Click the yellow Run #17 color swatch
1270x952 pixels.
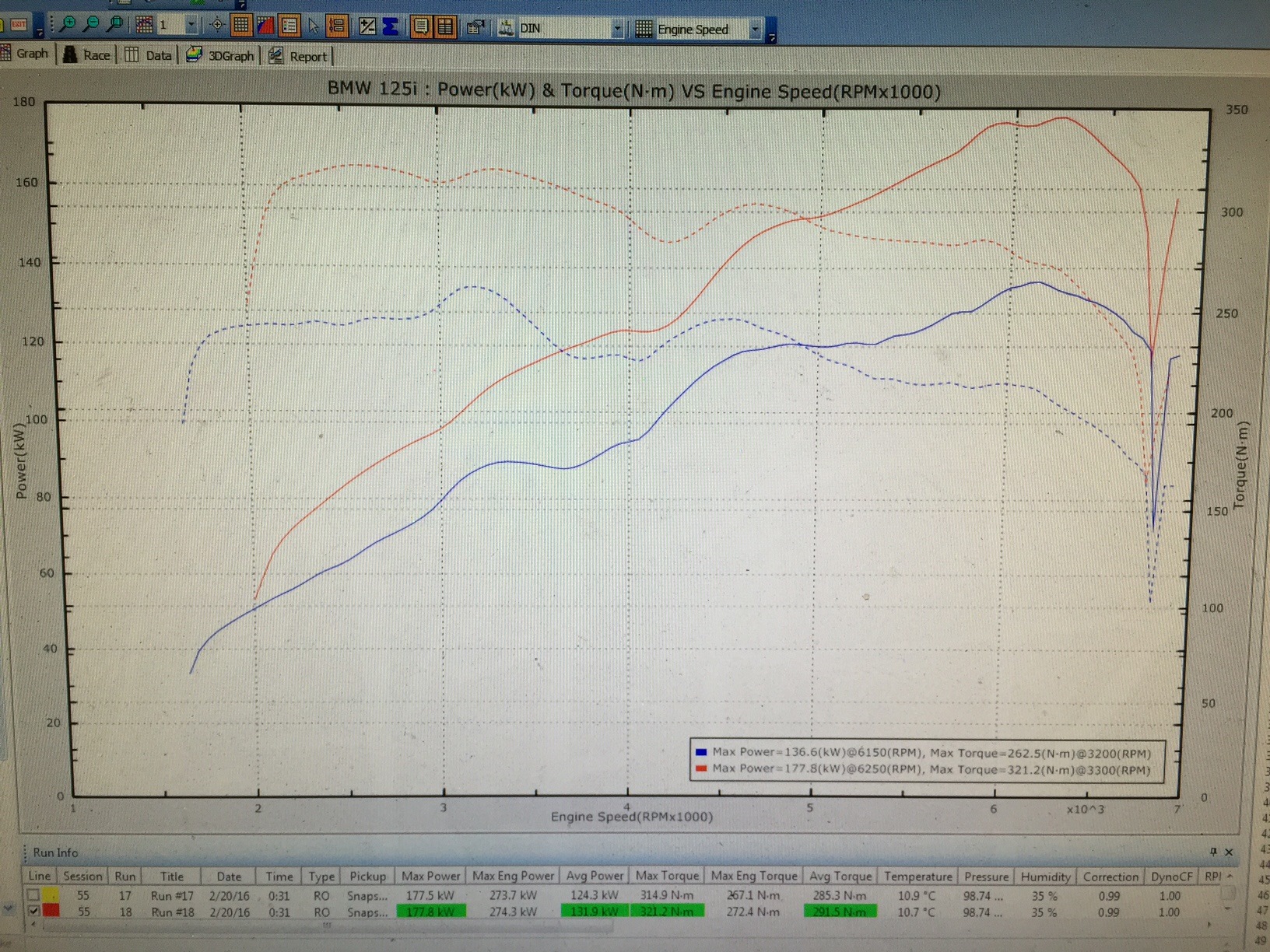point(51,895)
